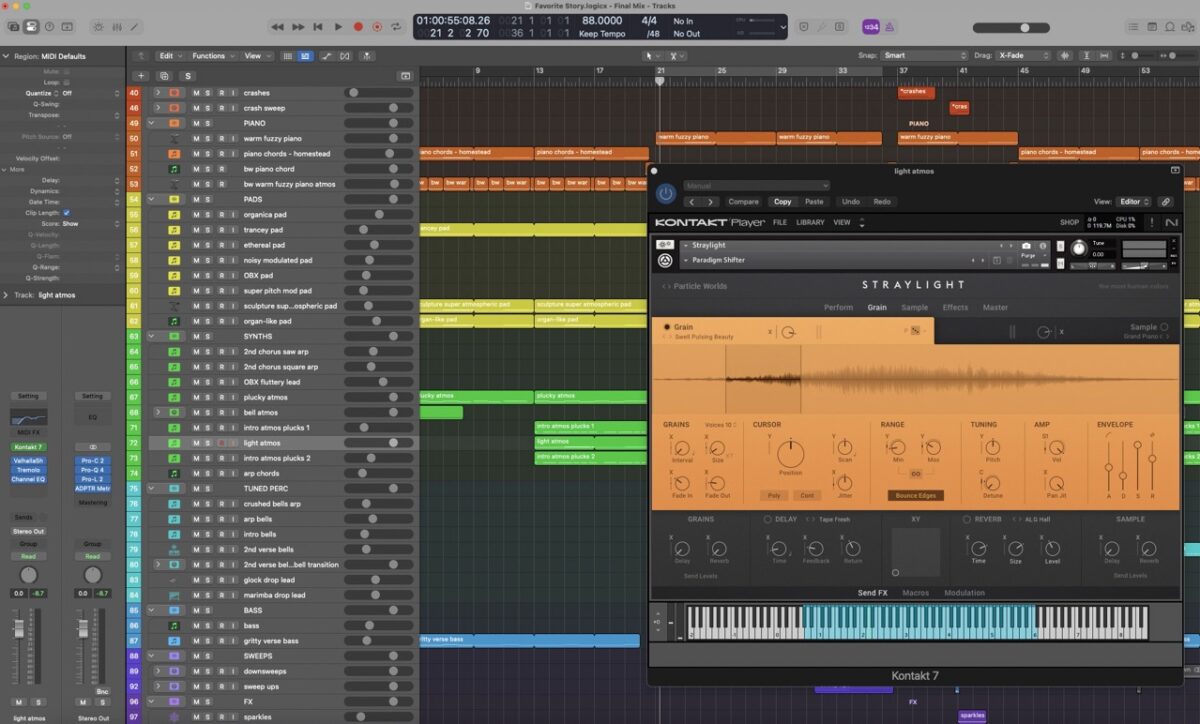Click the plugin link chain icon
The width and height of the screenshot is (1200, 724).
coord(1165,202)
